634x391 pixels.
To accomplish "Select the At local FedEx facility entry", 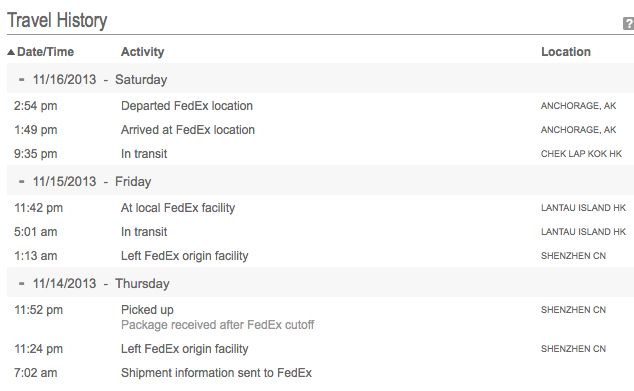I will [320, 208].
